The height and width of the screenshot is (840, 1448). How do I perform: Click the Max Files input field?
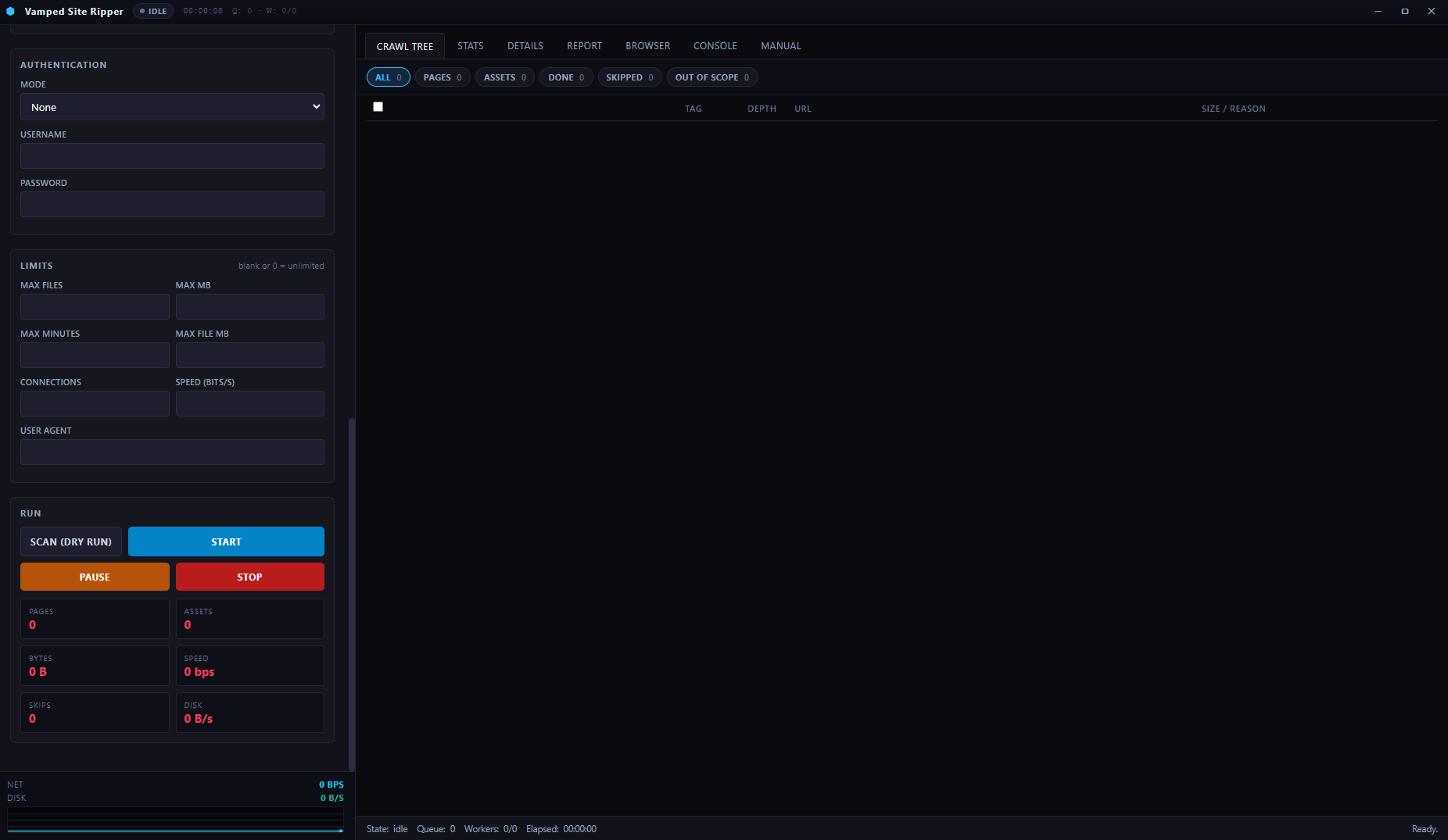coord(95,306)
